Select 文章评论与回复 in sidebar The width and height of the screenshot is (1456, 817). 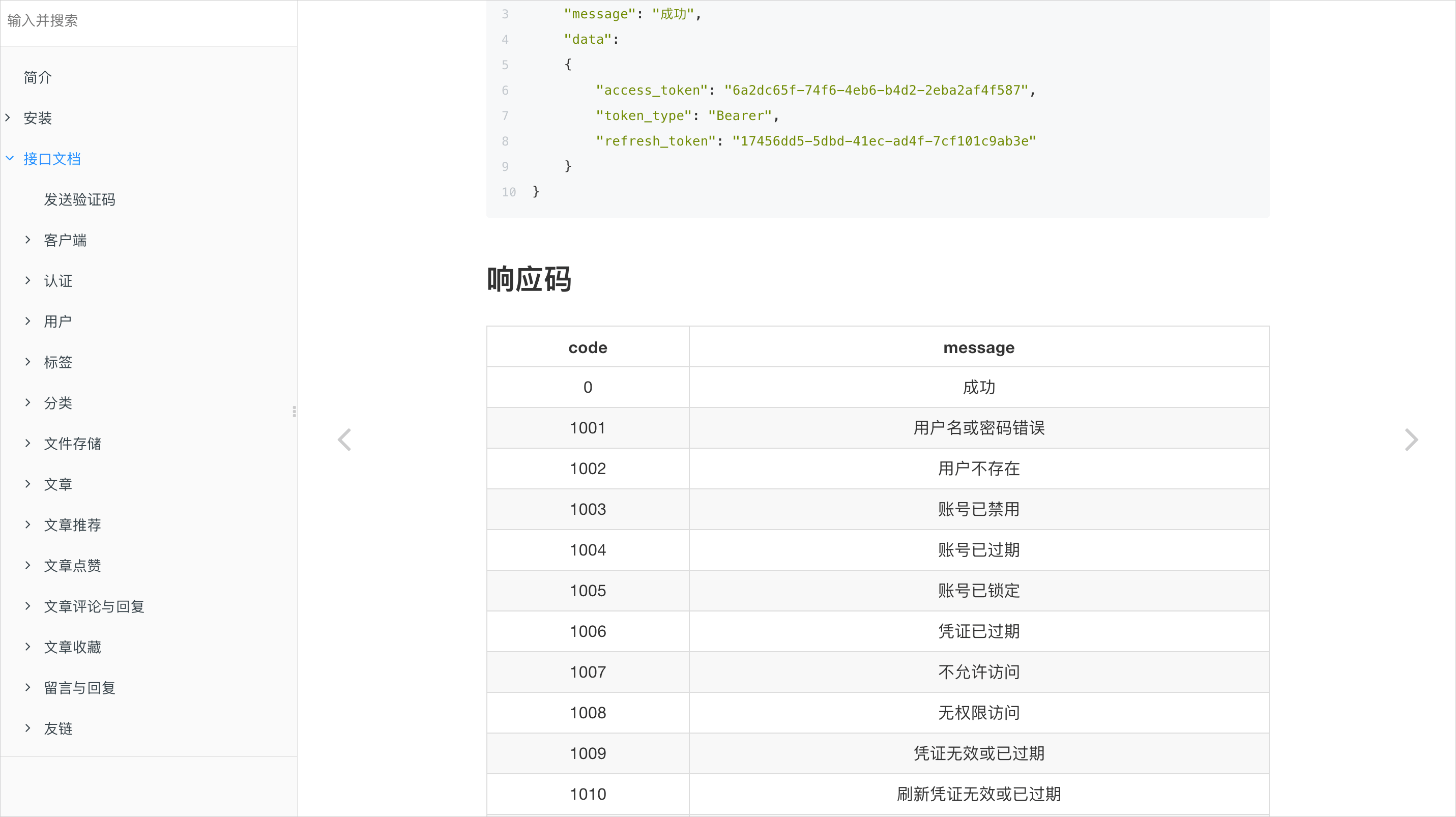pyautogui.click(x=95, y=606)
